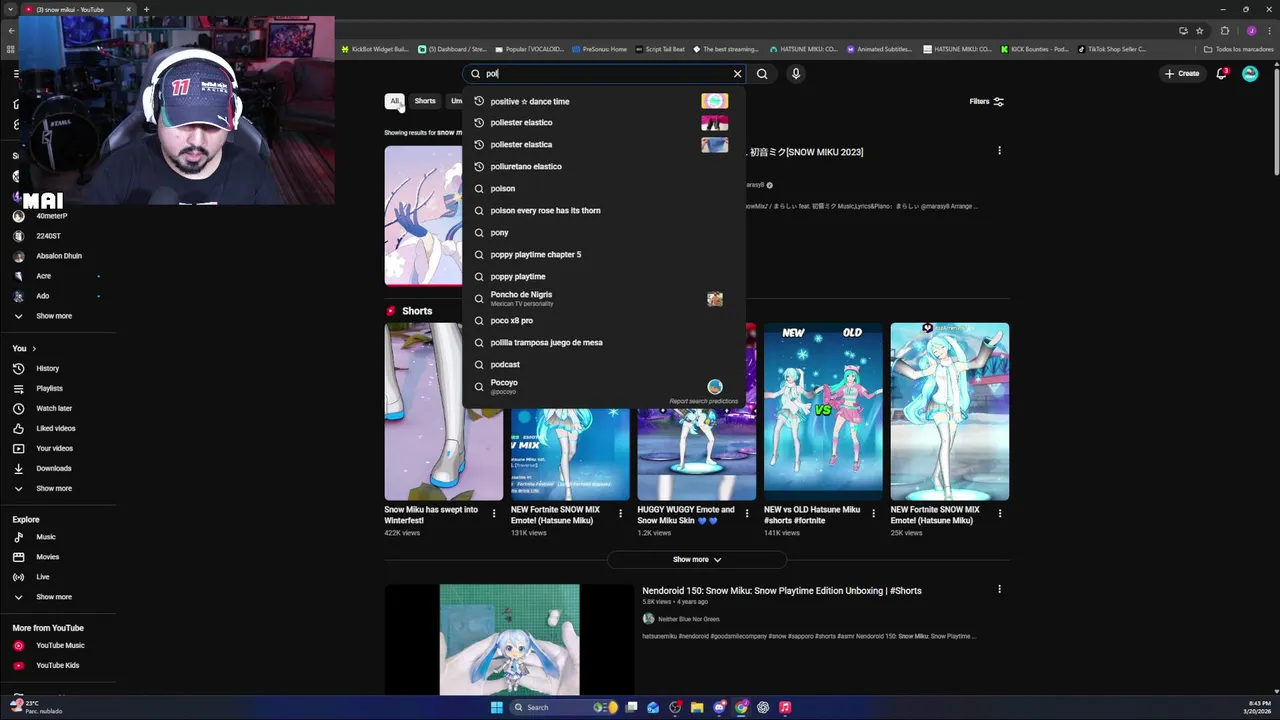Open the 'Todos los marcadores' bookmarks folder

point(1239,49)
